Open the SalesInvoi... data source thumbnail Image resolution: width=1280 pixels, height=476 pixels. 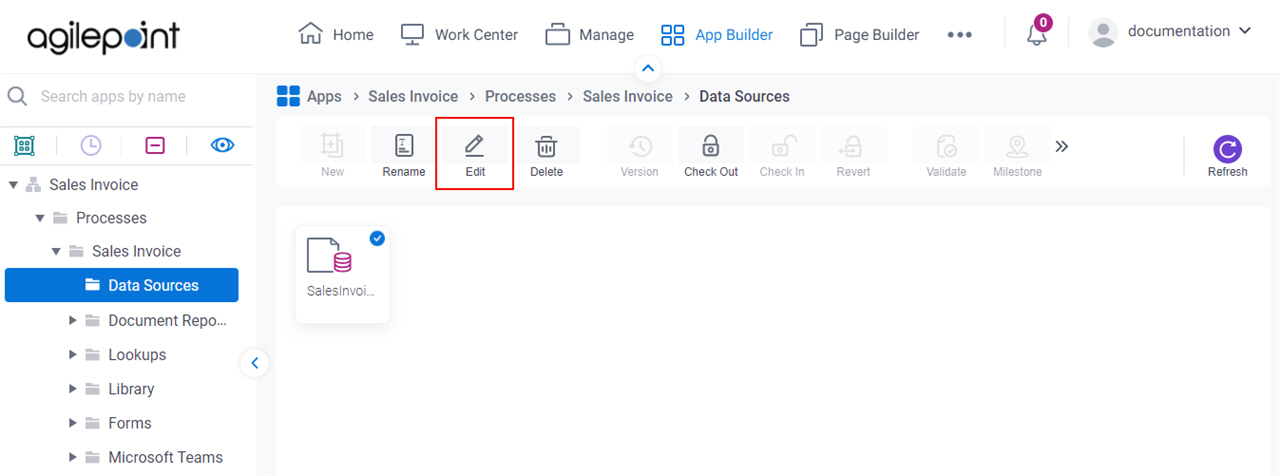(342, 273)
